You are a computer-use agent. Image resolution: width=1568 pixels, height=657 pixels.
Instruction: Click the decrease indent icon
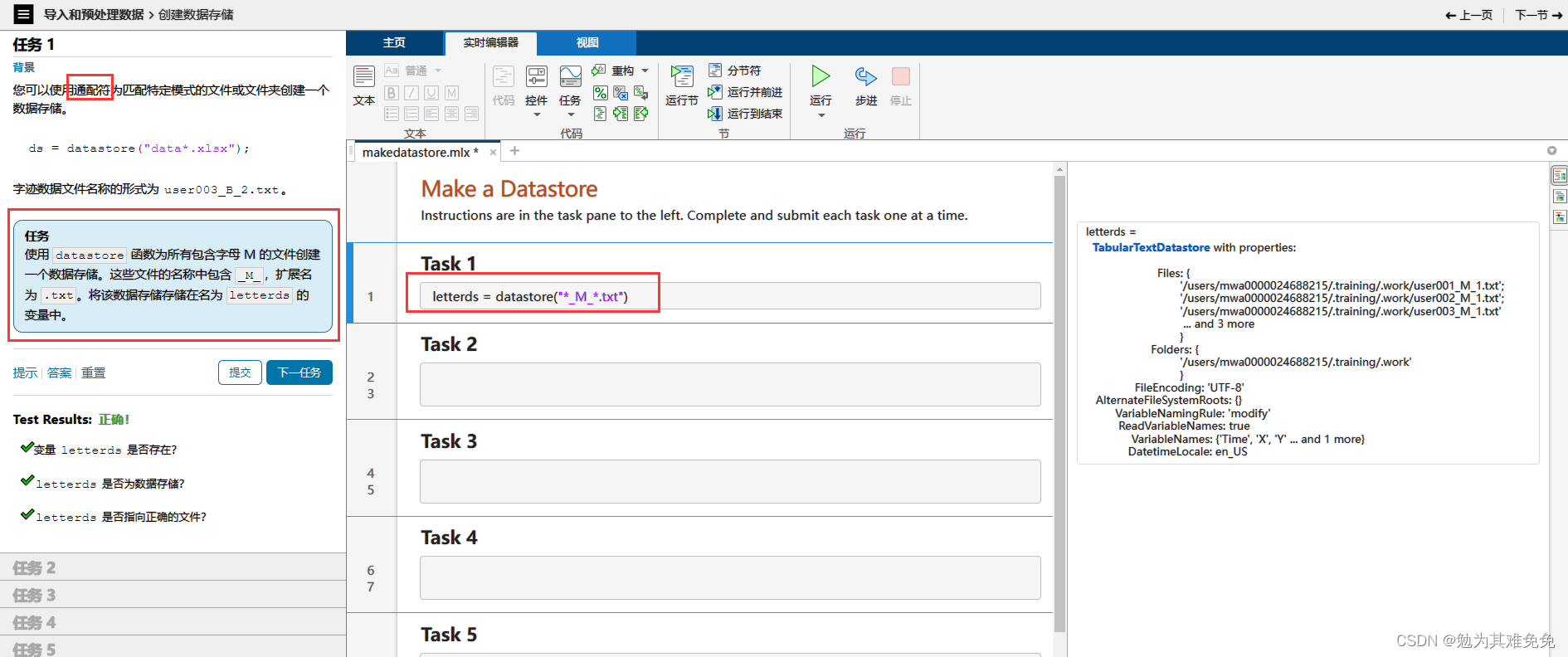point(640,114)
